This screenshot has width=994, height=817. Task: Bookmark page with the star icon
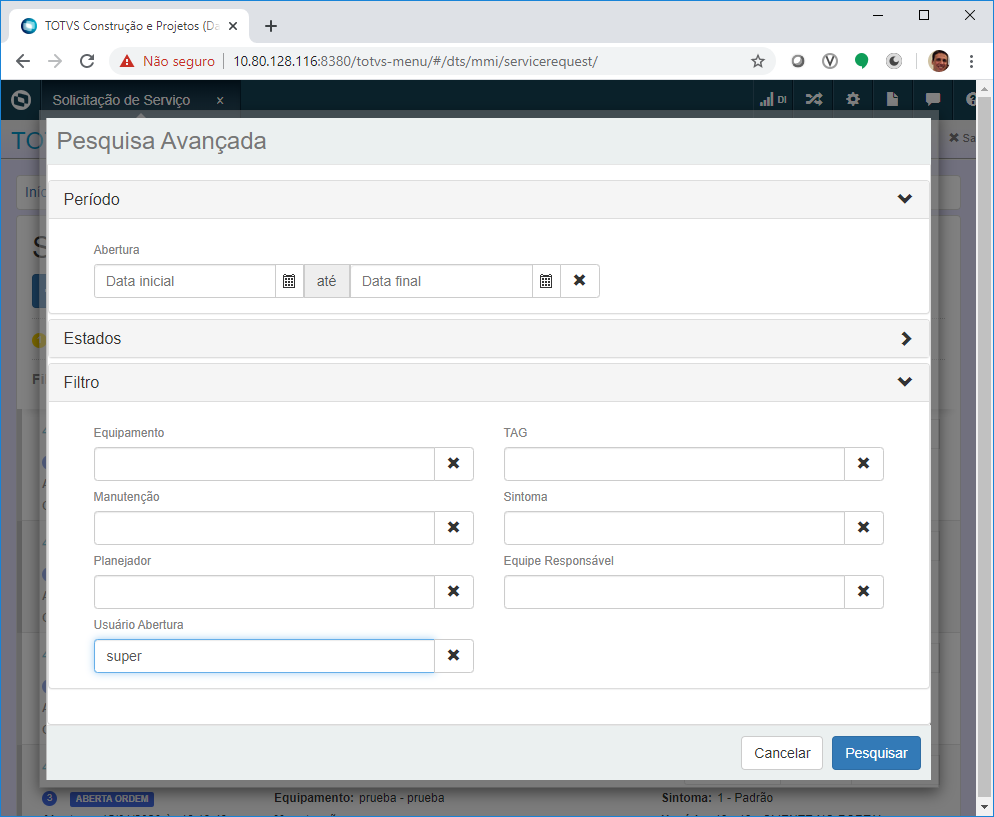[x=758, y=61]
